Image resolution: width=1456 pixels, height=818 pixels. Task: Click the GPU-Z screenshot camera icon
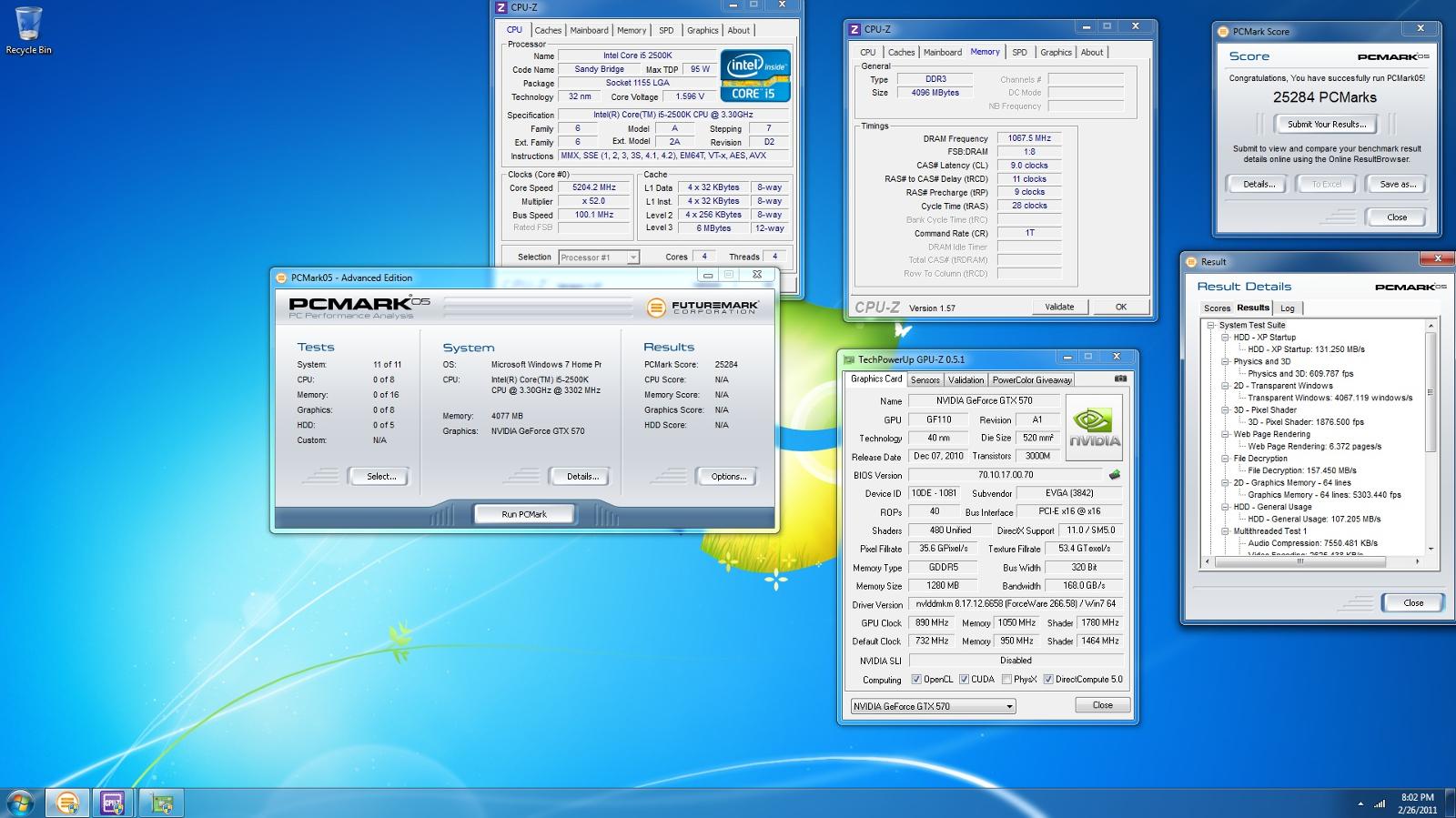(x=1120, y=379)
